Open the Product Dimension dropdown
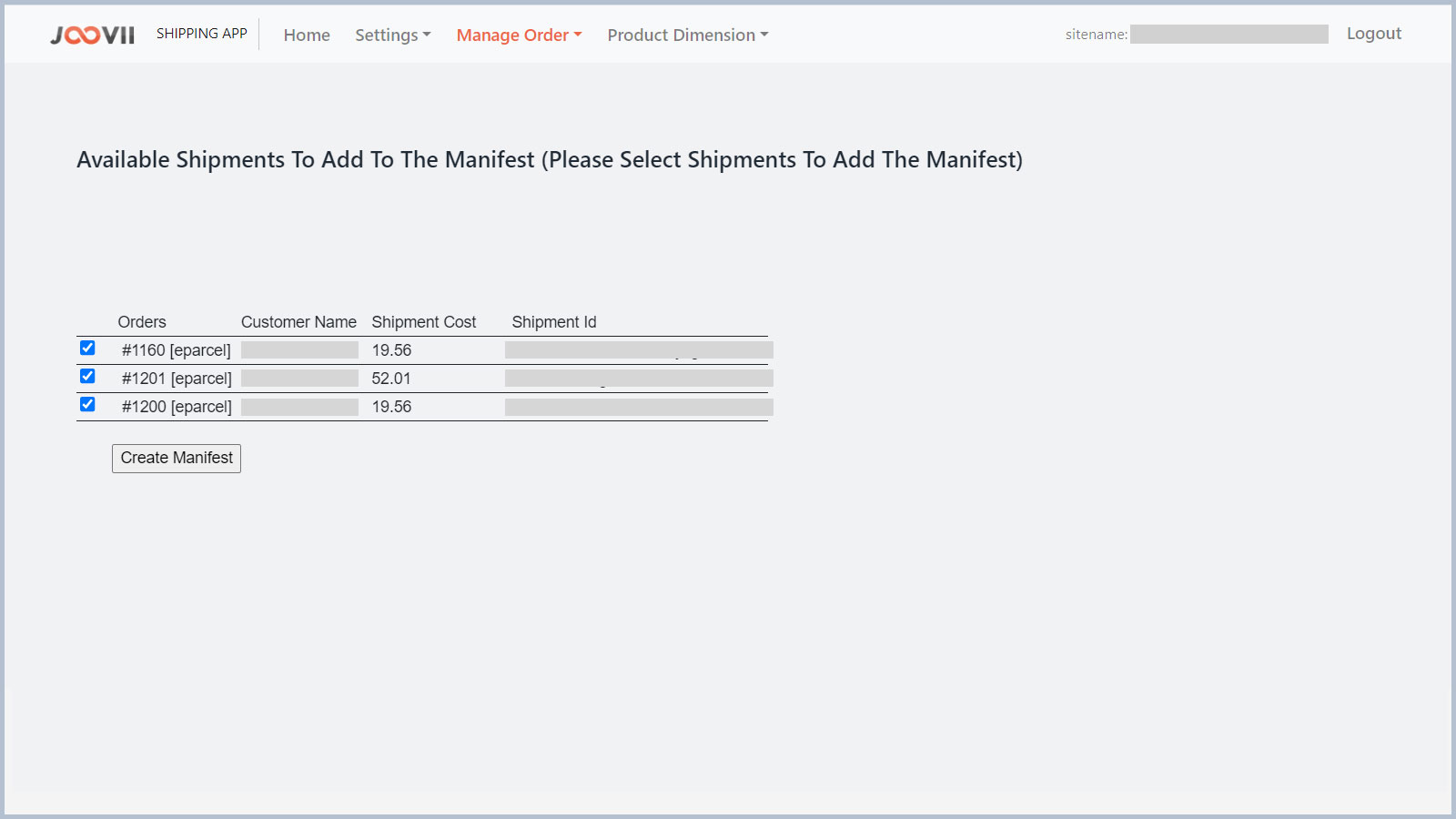 pos(688,35)
